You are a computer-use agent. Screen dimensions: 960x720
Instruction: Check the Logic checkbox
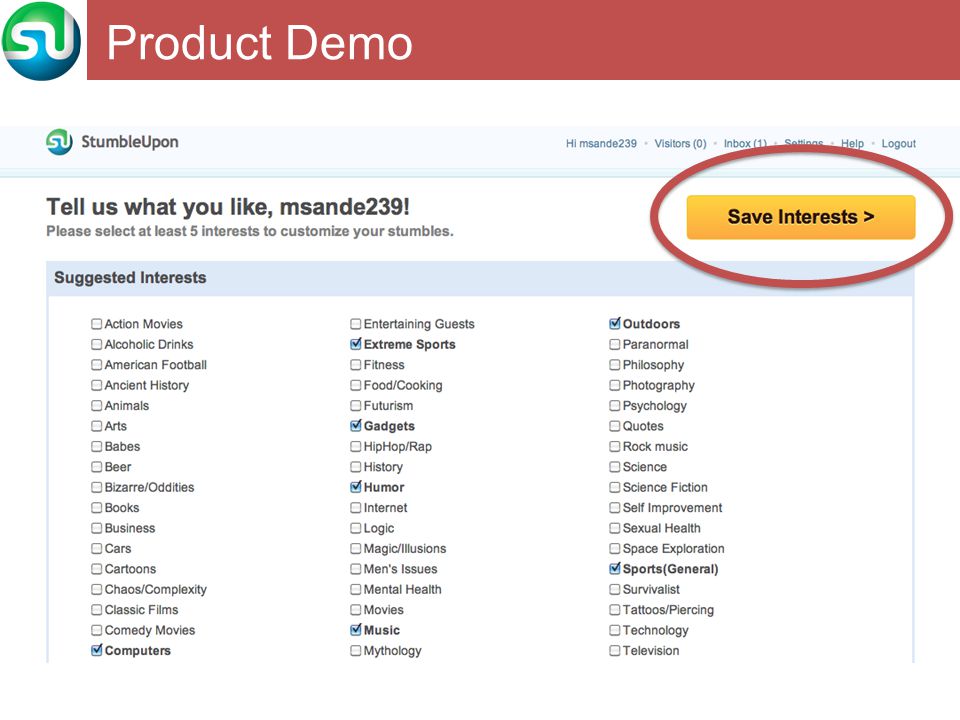click(356, 528)
